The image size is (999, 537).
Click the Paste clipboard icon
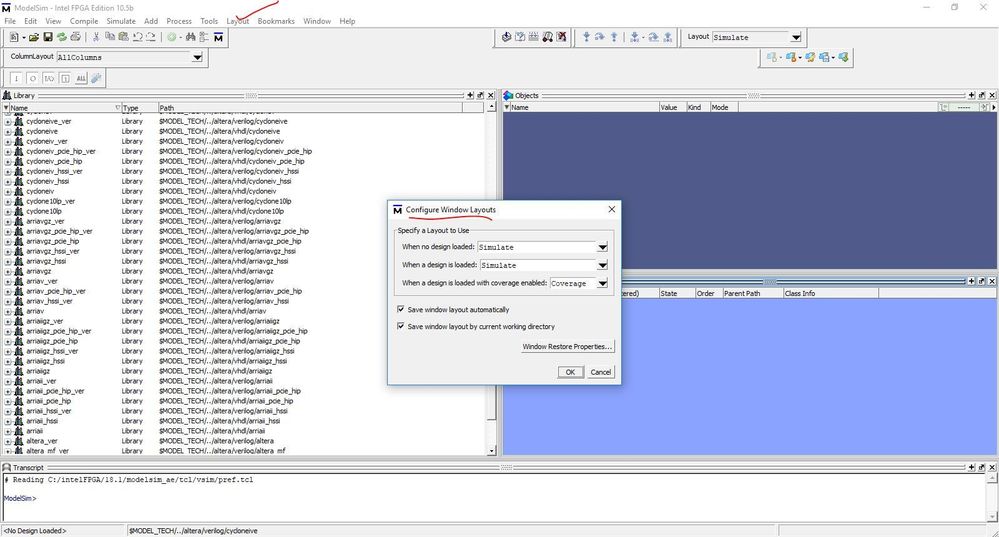coord(123,38)
